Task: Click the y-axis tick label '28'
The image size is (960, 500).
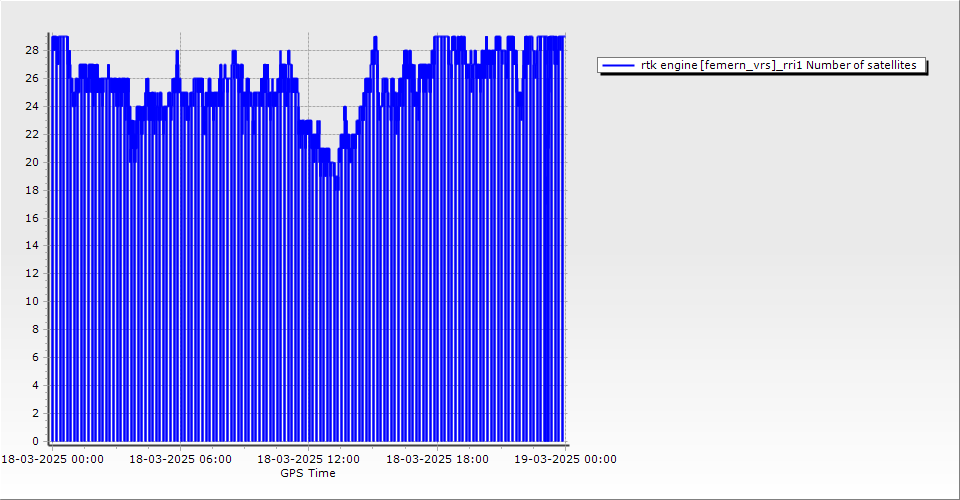Action: tap(32, 50)
